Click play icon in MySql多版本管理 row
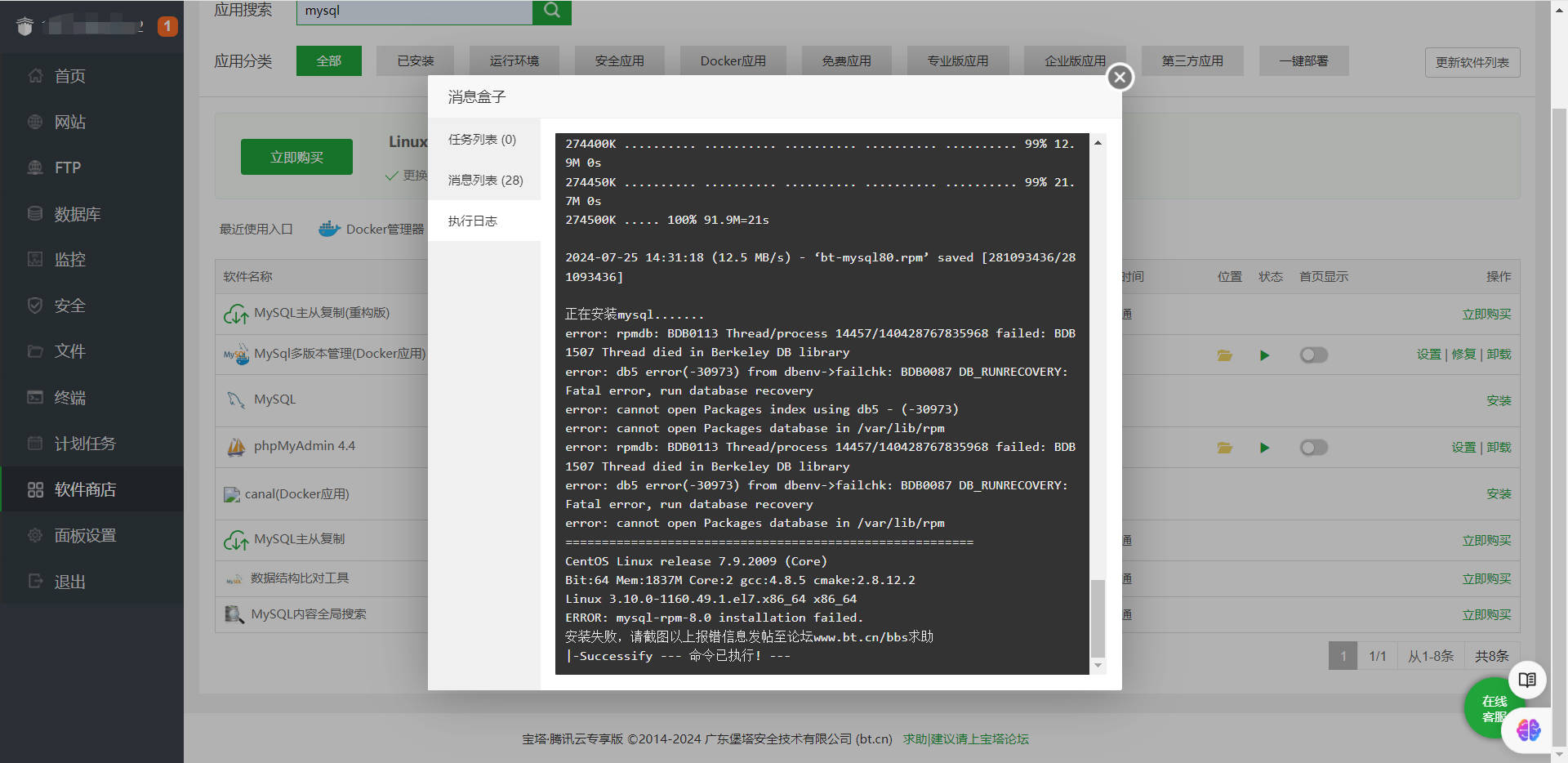The height and width of the screenshot is (763, 1568). (1264, 355)
